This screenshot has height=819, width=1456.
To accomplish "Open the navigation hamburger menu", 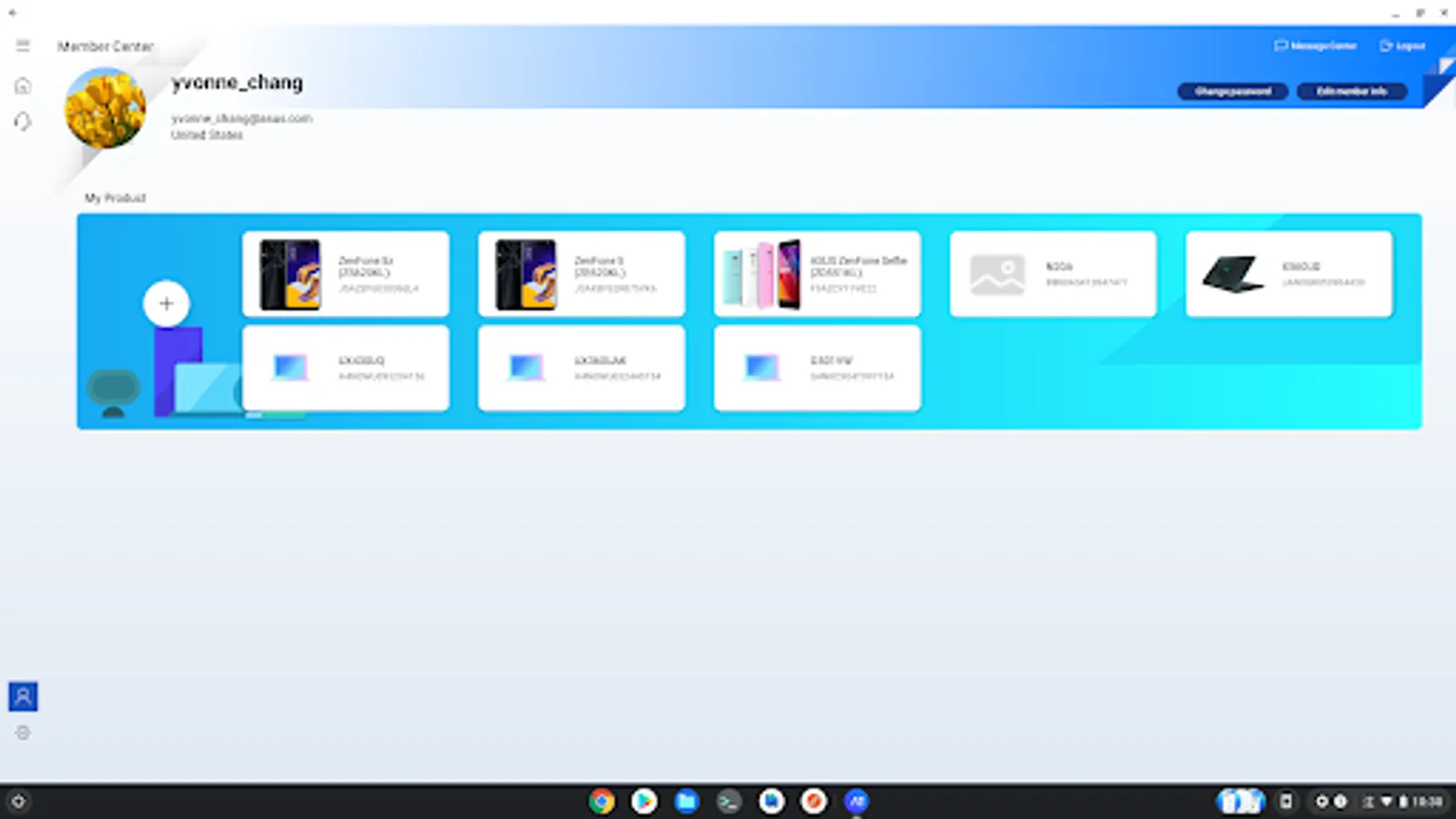I will tap(23, 45).
